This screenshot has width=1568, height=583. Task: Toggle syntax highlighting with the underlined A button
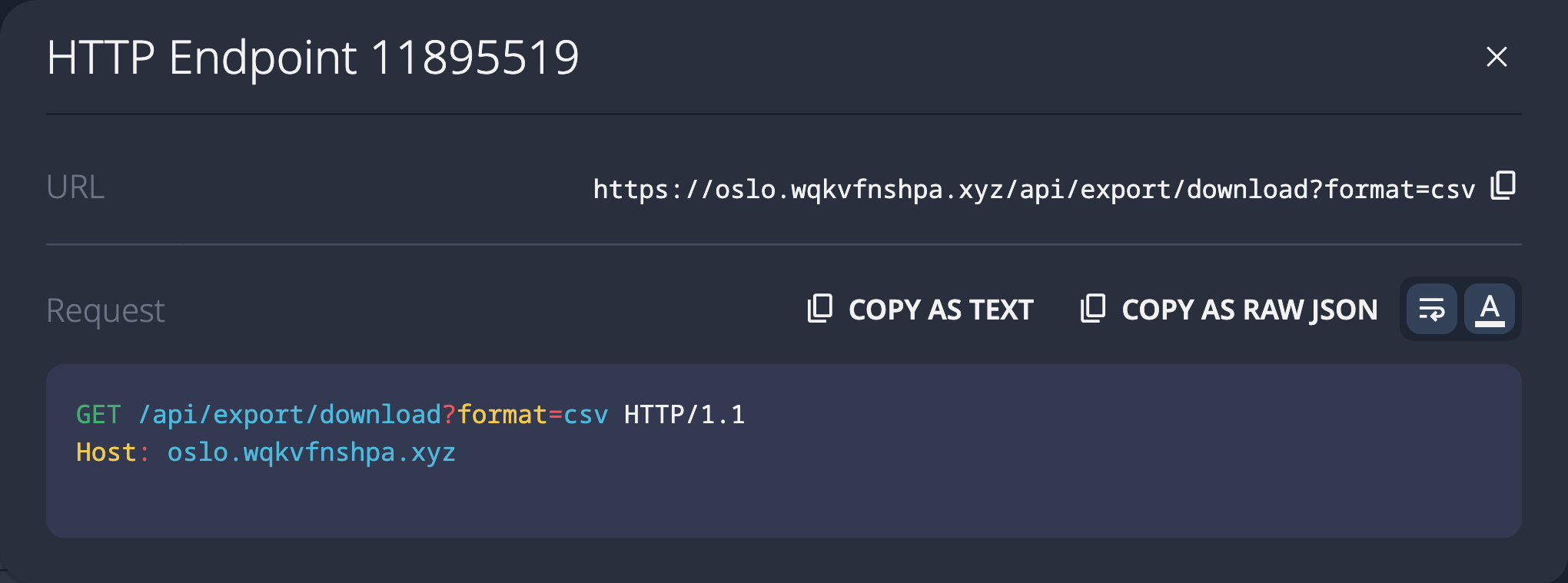(x=1489, y=310)
